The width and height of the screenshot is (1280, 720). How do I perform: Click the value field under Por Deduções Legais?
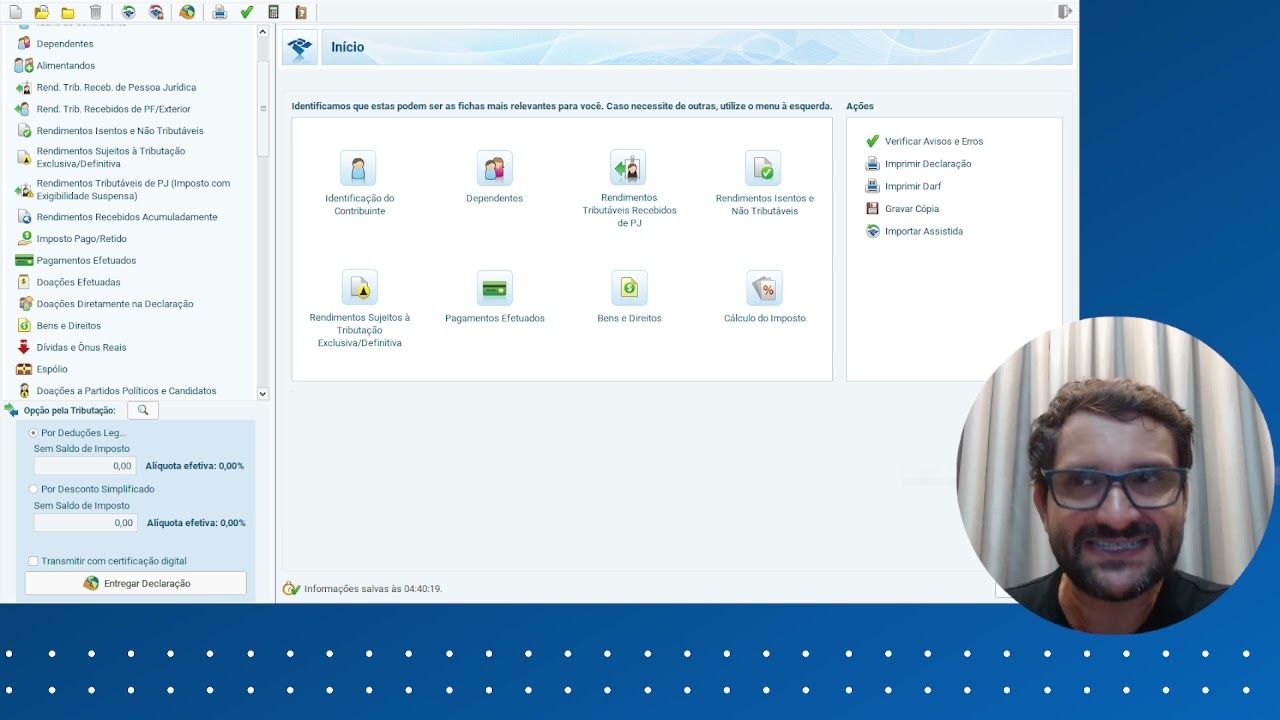pos(85,466)
